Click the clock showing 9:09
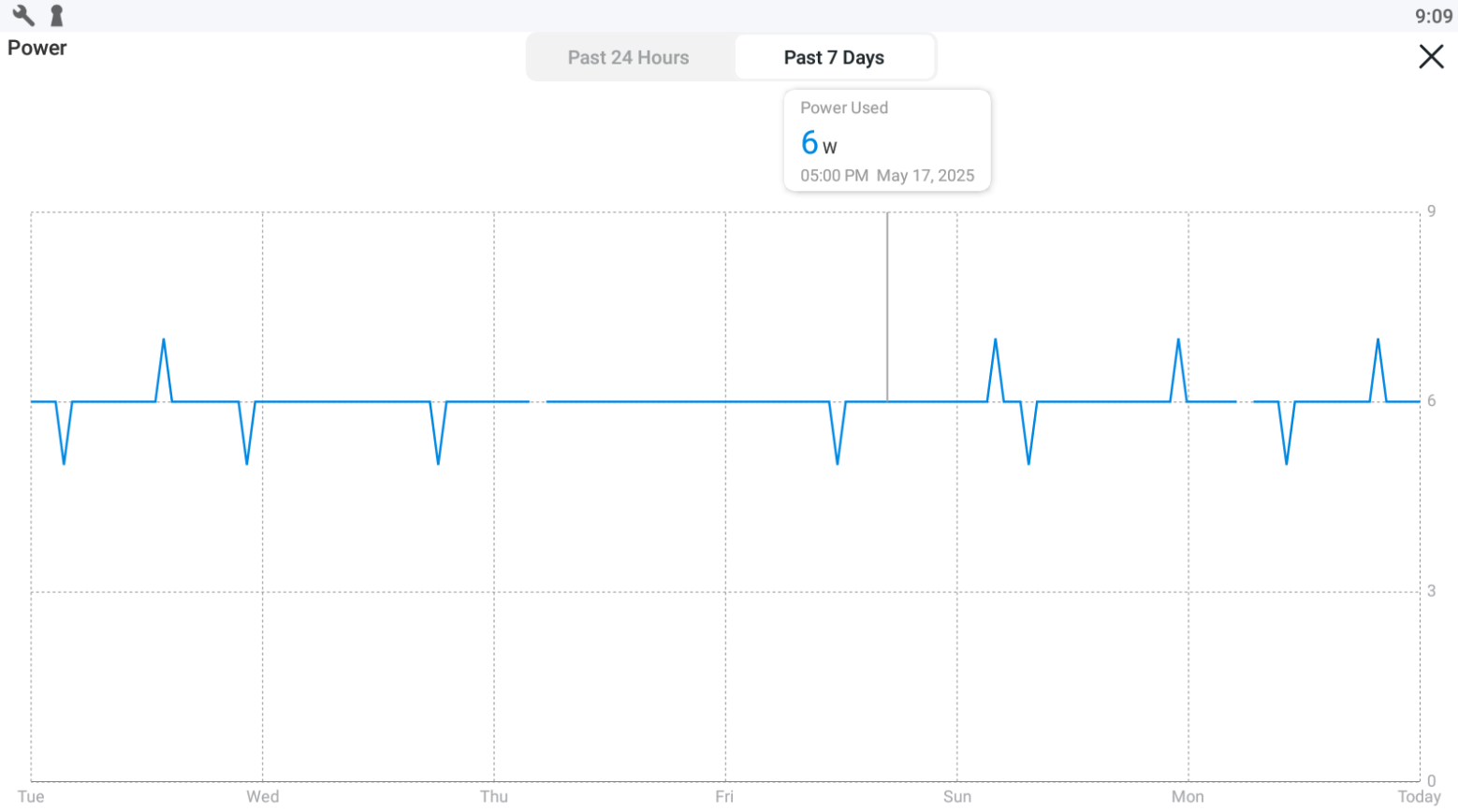The image size is (1458, 812). (1433, 16)
